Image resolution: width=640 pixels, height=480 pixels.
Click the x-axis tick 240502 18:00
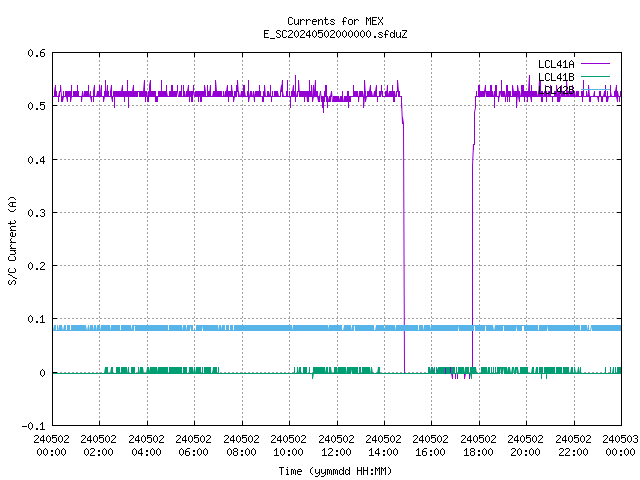478,445
